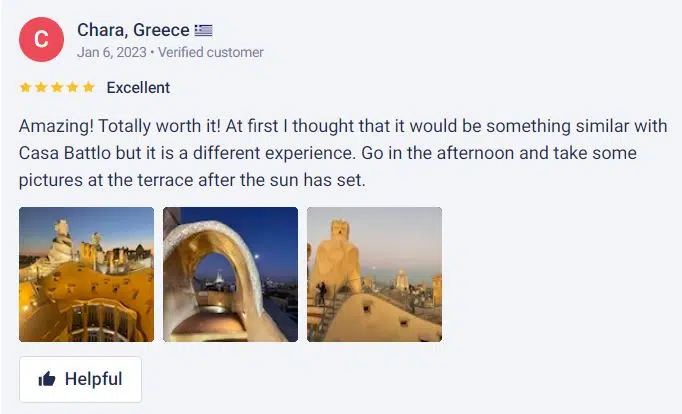Click the Helpful button text label
The image size is (682, 414).
point(94,379)
